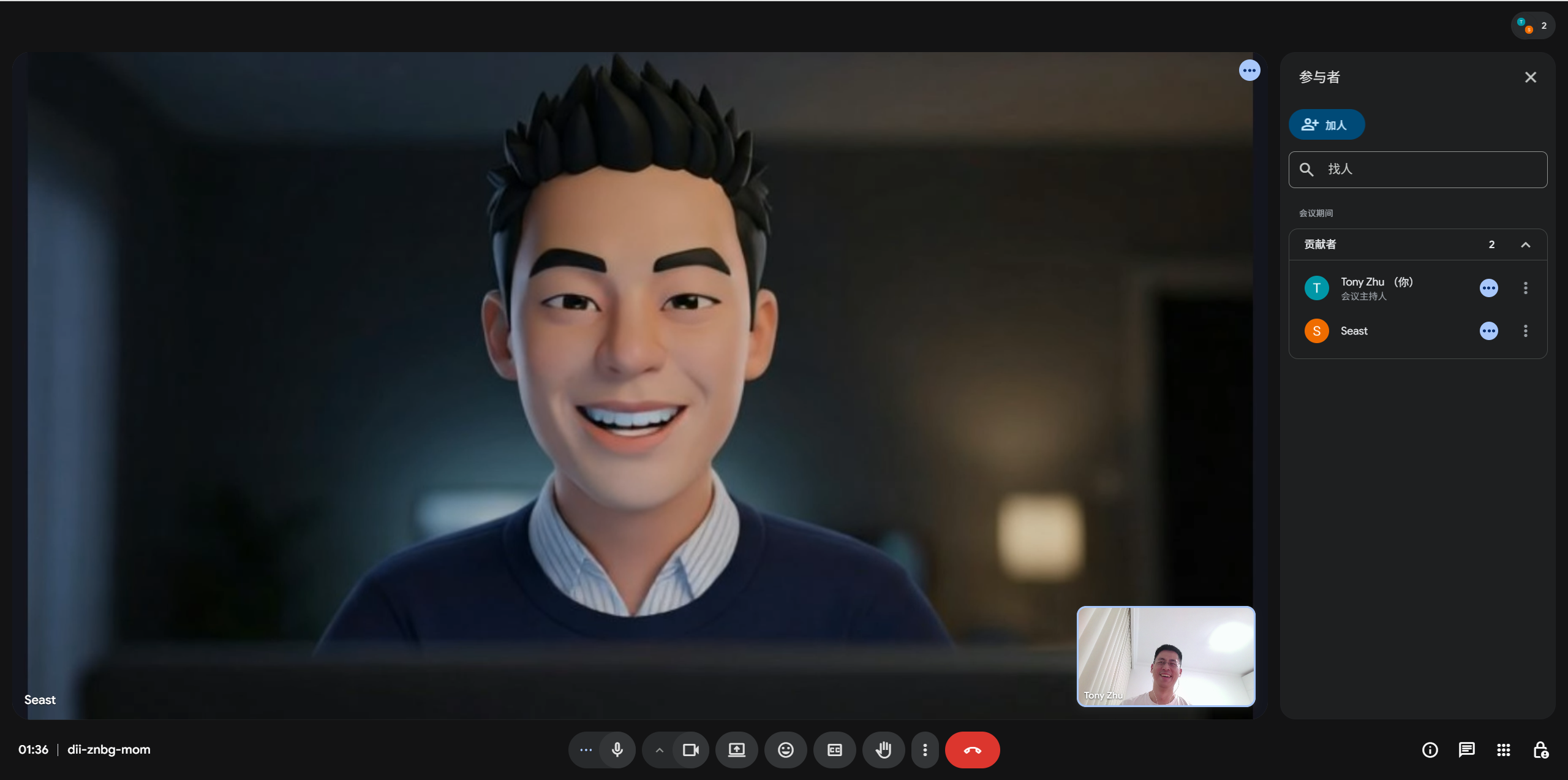Turn off the camera

tap(691, 749)
